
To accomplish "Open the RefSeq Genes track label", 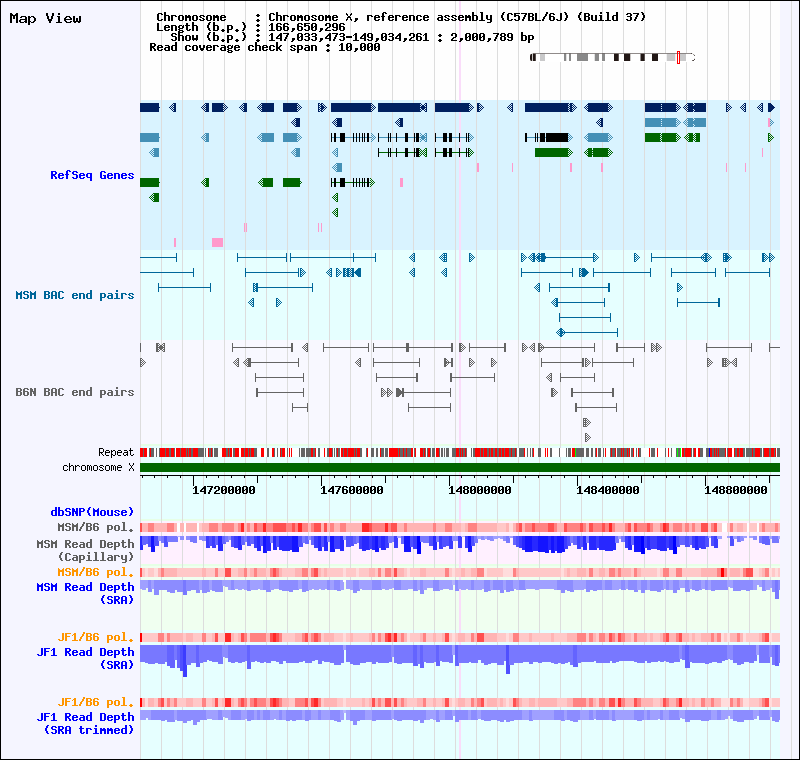I will pos(92,175).
